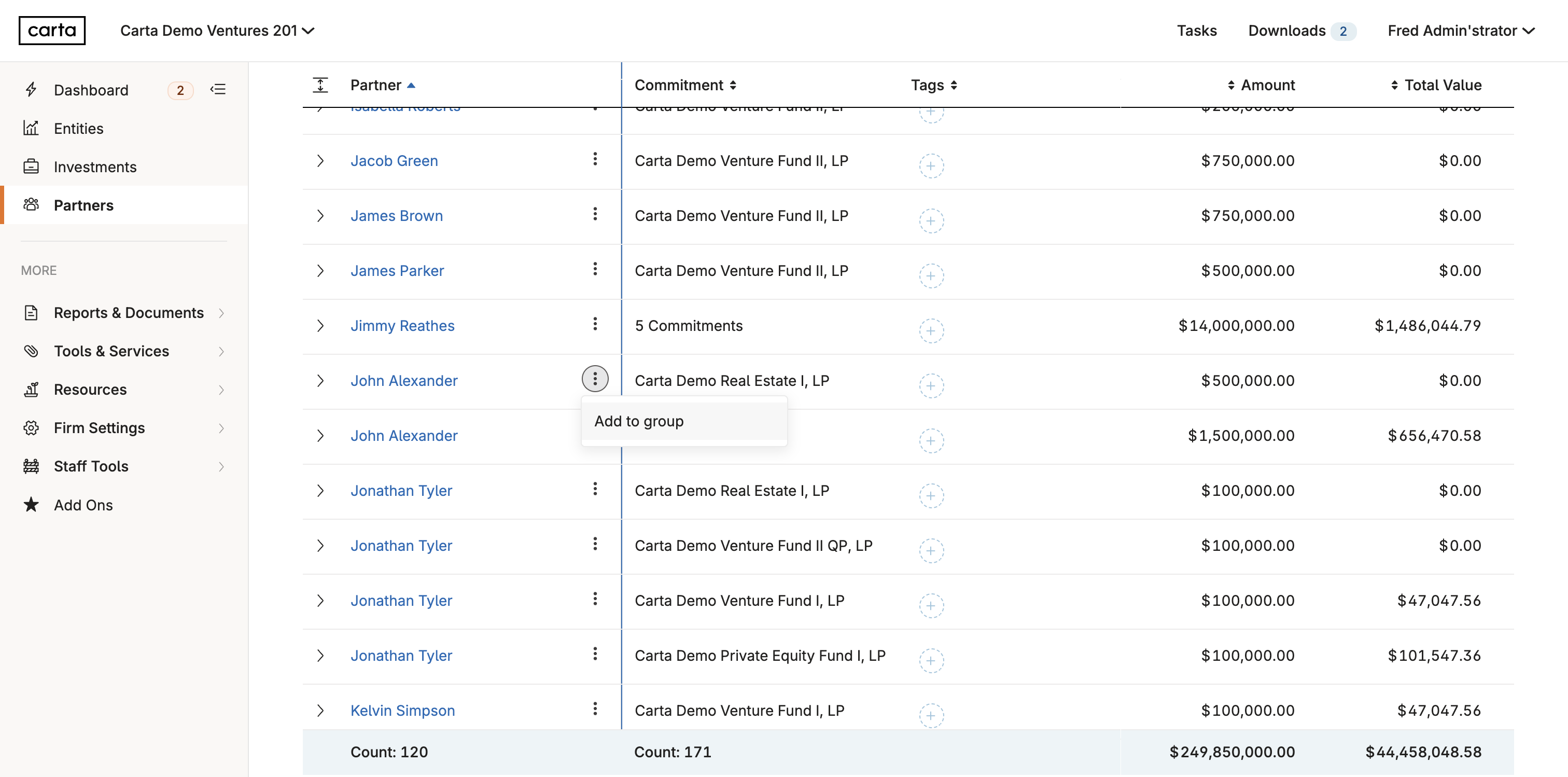Add tag to Jonathan Tyler $47,047.56 row
The height and width of the screenshot is (777, 1568).
point(931,605)
